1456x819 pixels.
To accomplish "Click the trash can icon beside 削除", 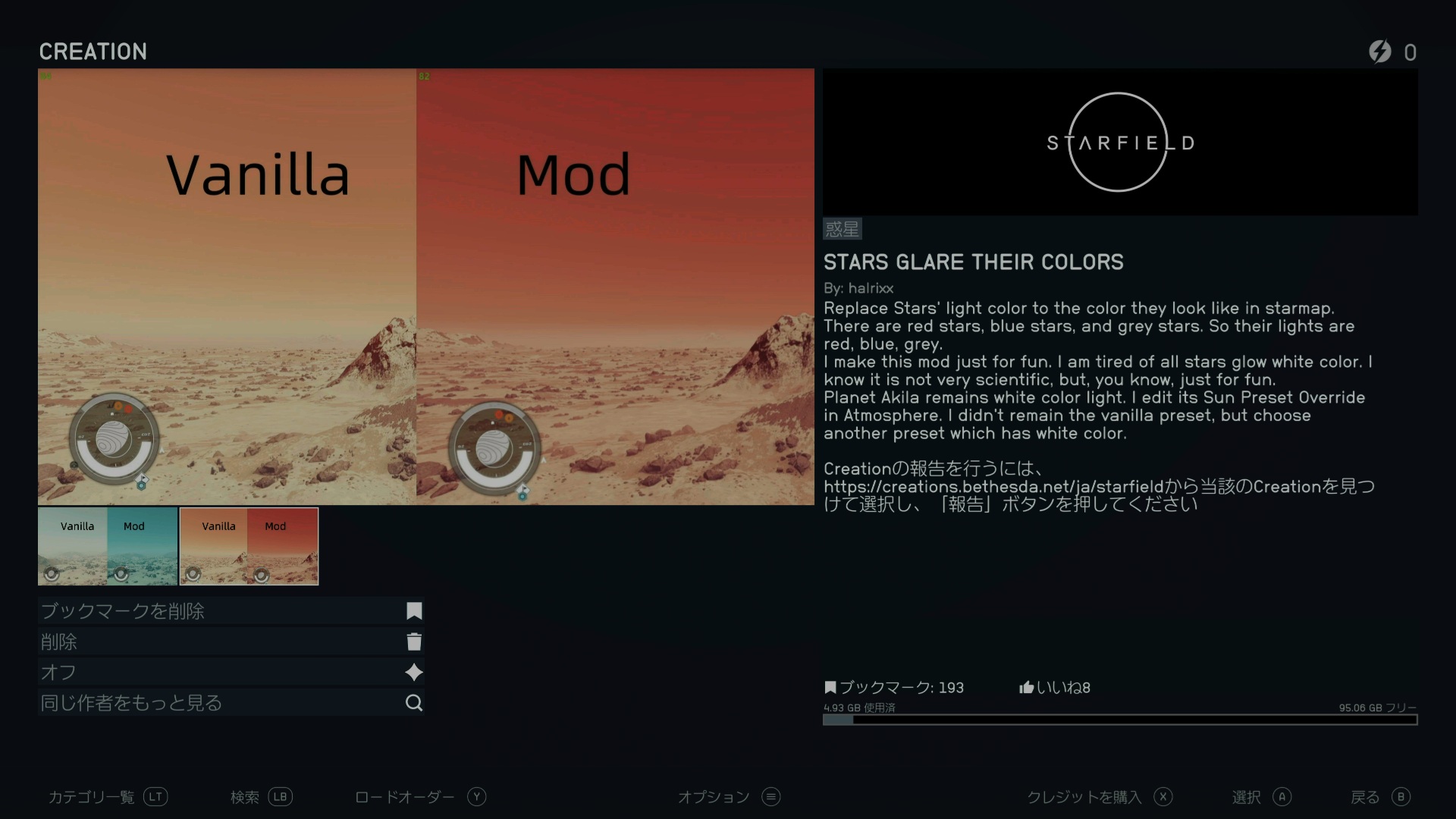I will pyautogui.click(x=414, y=642).
